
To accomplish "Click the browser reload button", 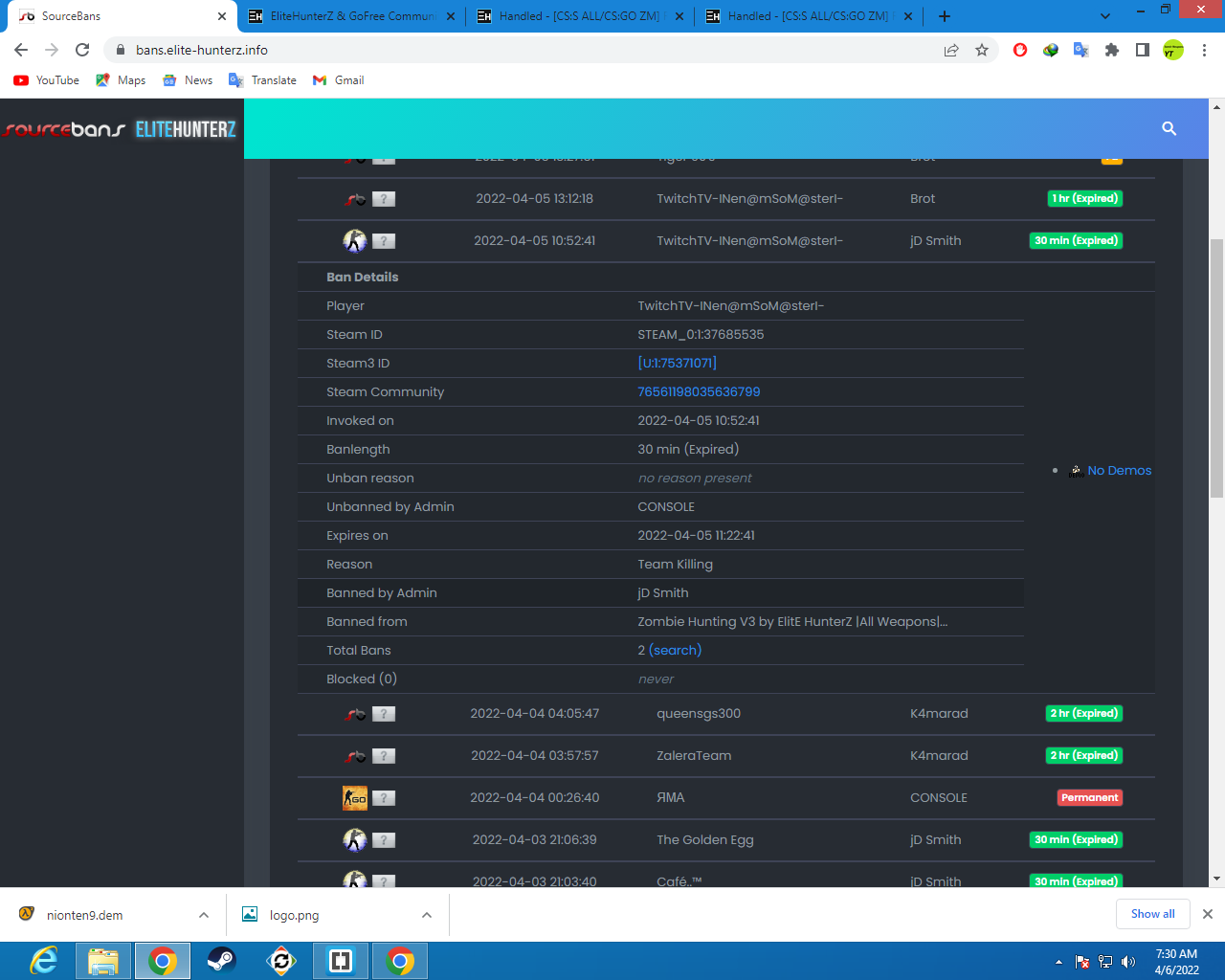I will point(82,50).
